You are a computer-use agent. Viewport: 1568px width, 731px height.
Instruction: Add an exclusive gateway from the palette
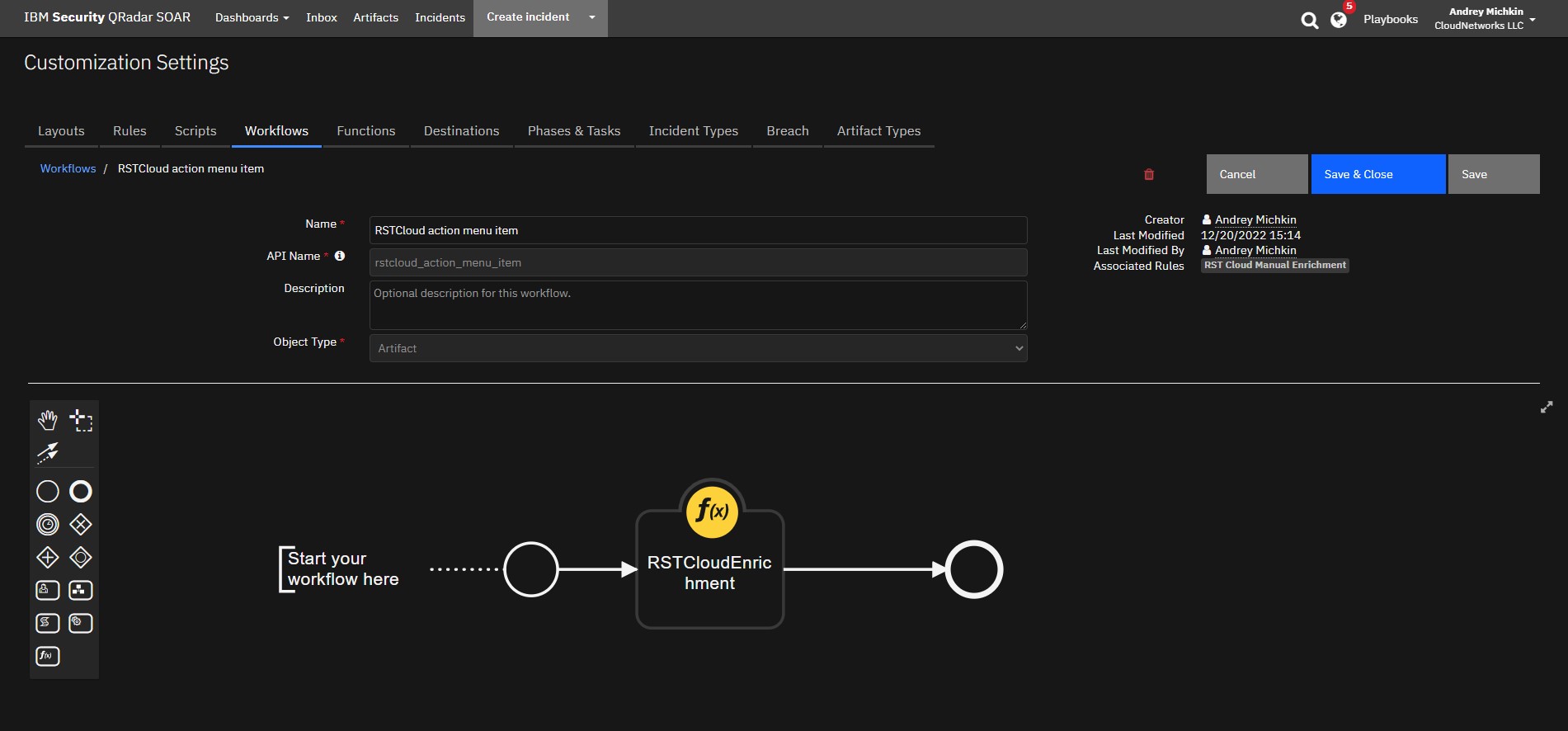click(x=81, y=525)
